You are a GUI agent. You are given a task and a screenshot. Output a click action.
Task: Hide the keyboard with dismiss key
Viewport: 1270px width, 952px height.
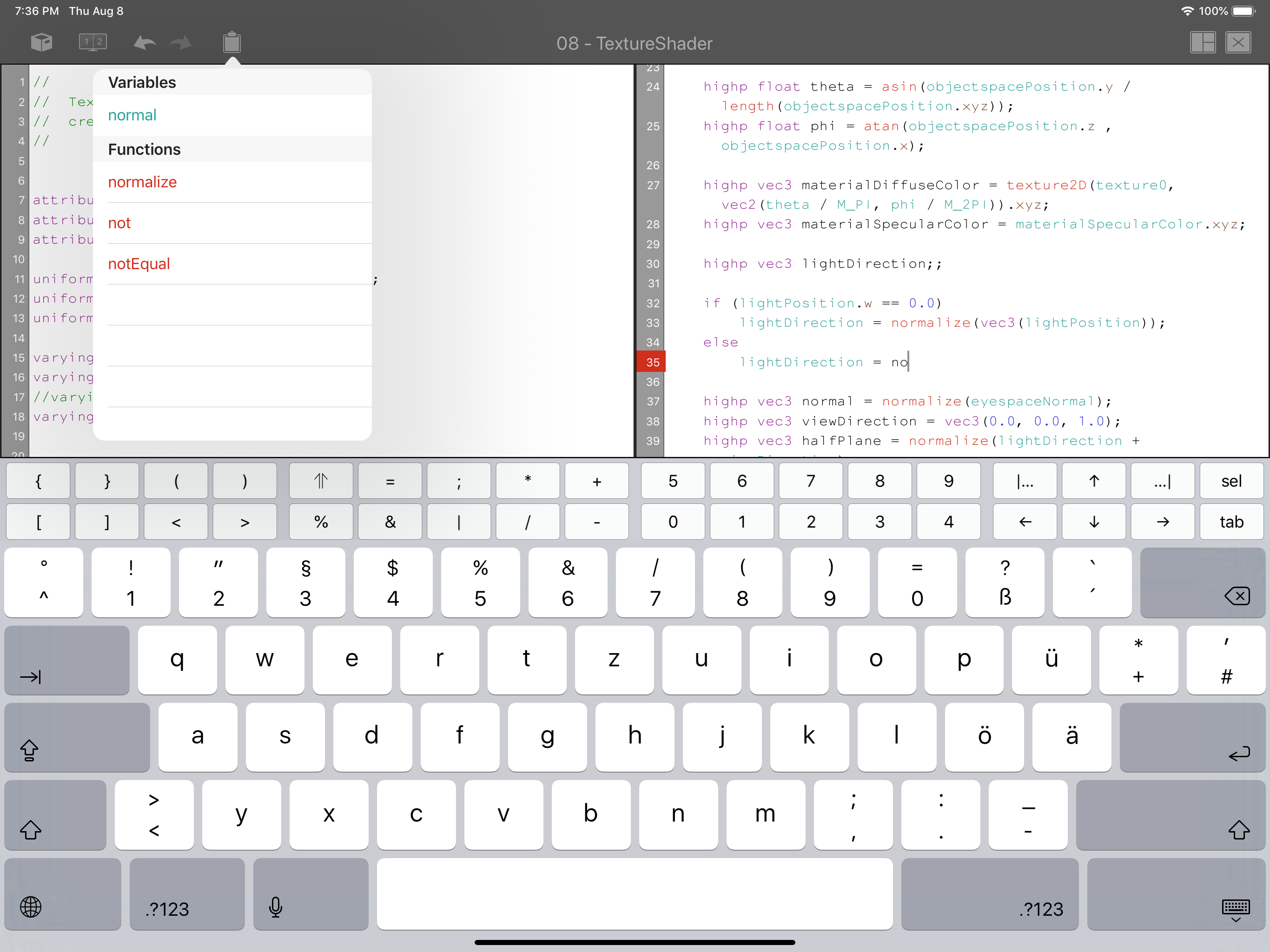pyautogui.click(x=1176, y=894)
